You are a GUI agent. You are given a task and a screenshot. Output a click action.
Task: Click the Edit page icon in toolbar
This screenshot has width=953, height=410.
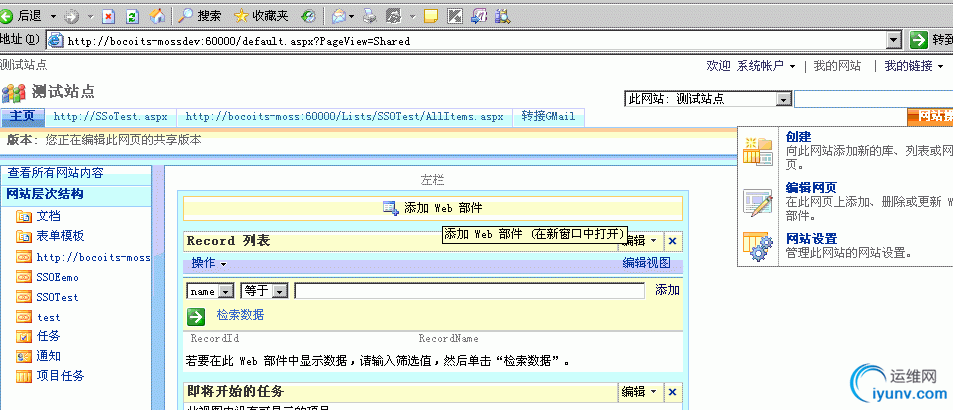coord(394,16)
